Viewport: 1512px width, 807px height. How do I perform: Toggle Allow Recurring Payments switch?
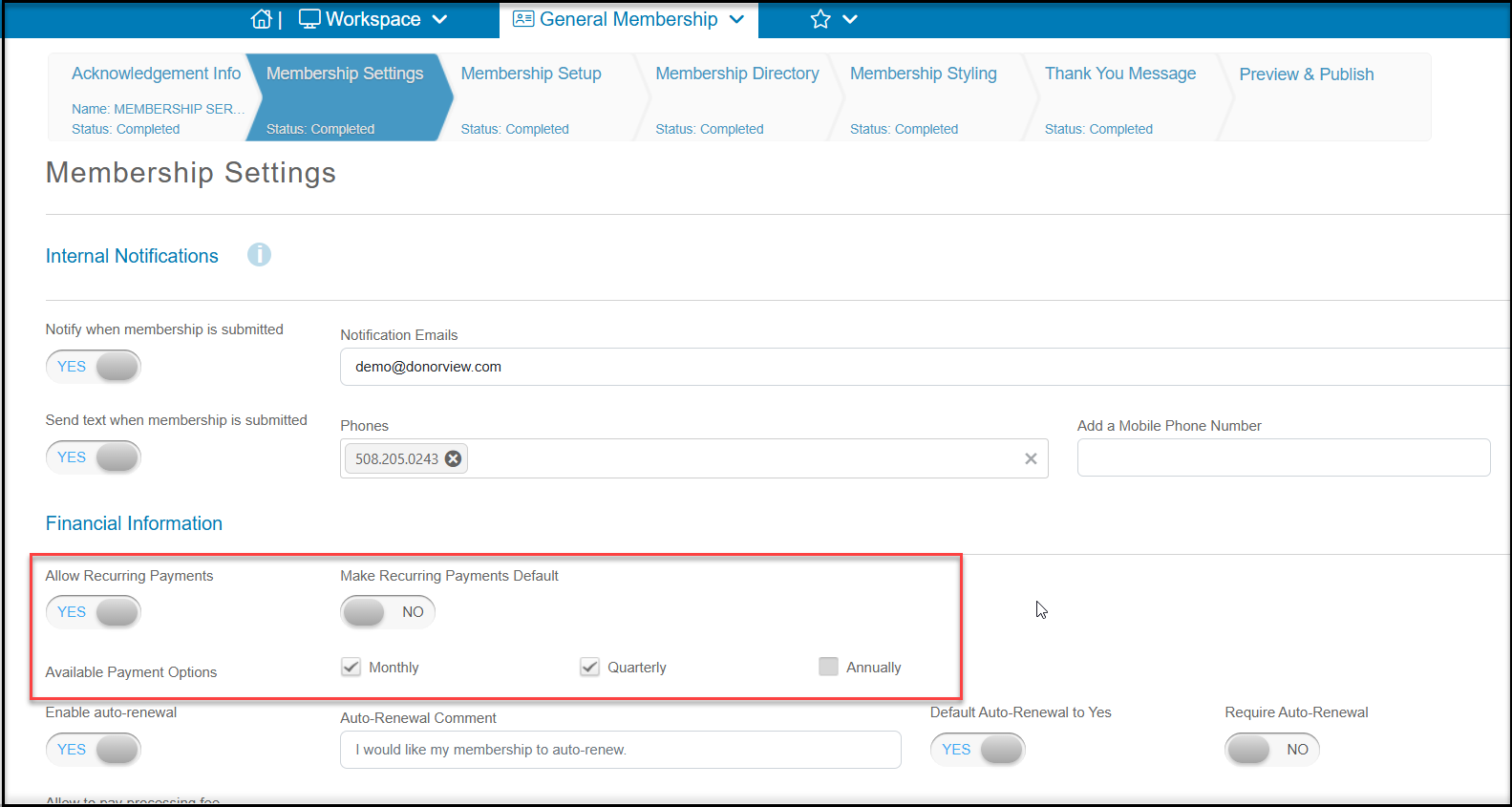click(x=94, y=611)
